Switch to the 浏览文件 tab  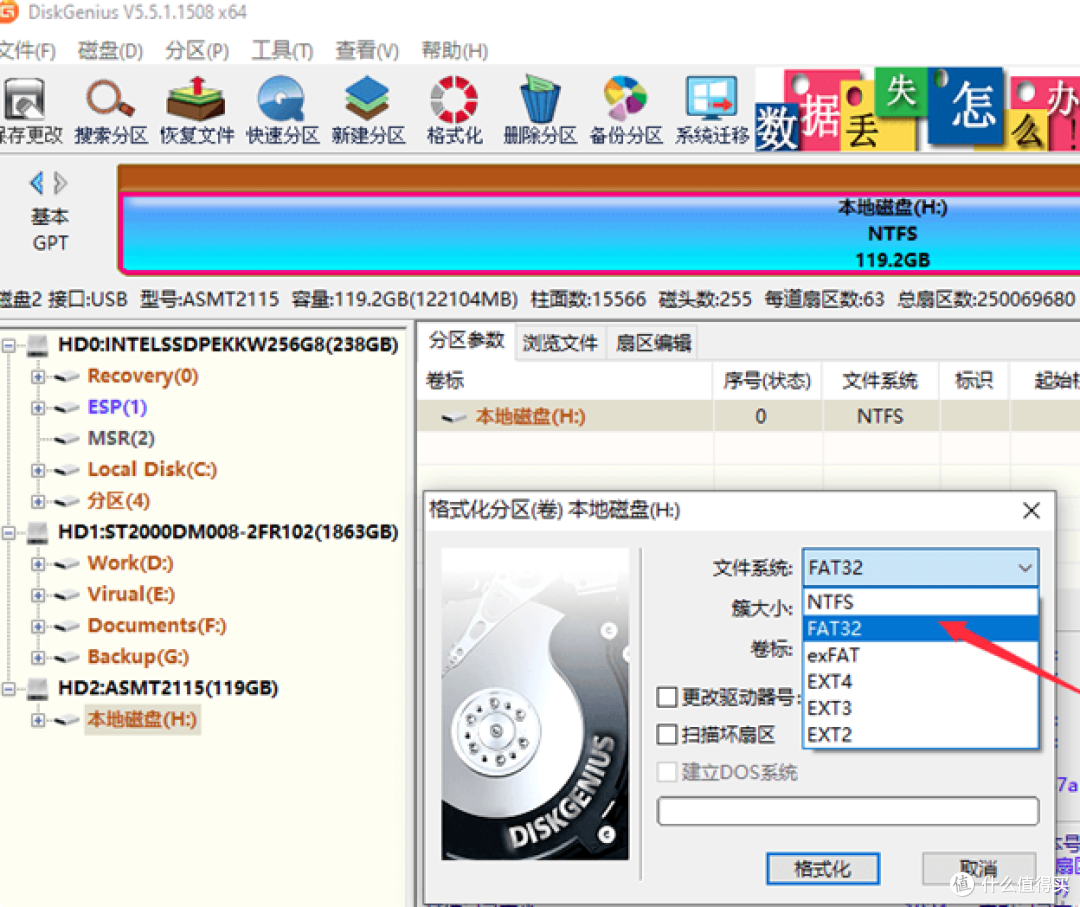coord(560,343)
